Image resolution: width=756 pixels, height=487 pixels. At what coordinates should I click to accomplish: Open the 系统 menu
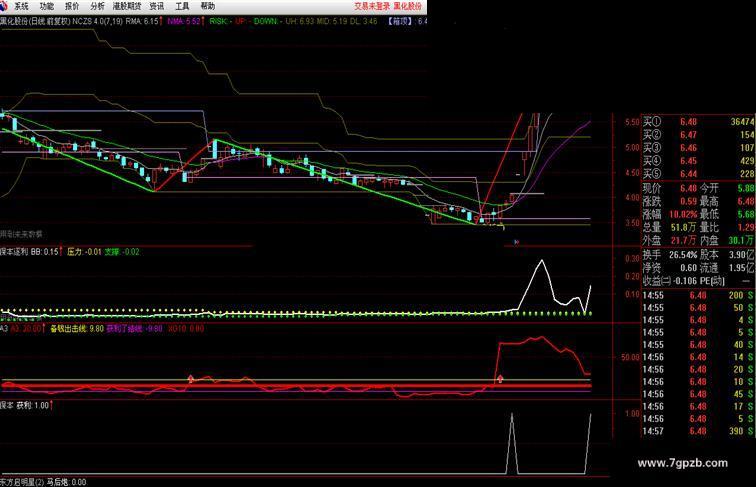click(21, 6)
